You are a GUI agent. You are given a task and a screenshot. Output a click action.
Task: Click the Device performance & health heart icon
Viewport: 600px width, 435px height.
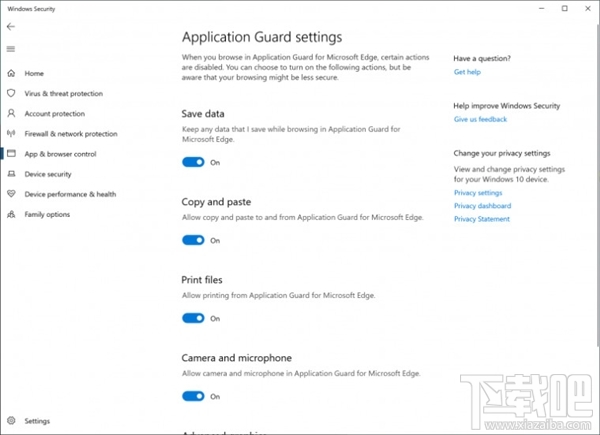(x=11, y=194)
